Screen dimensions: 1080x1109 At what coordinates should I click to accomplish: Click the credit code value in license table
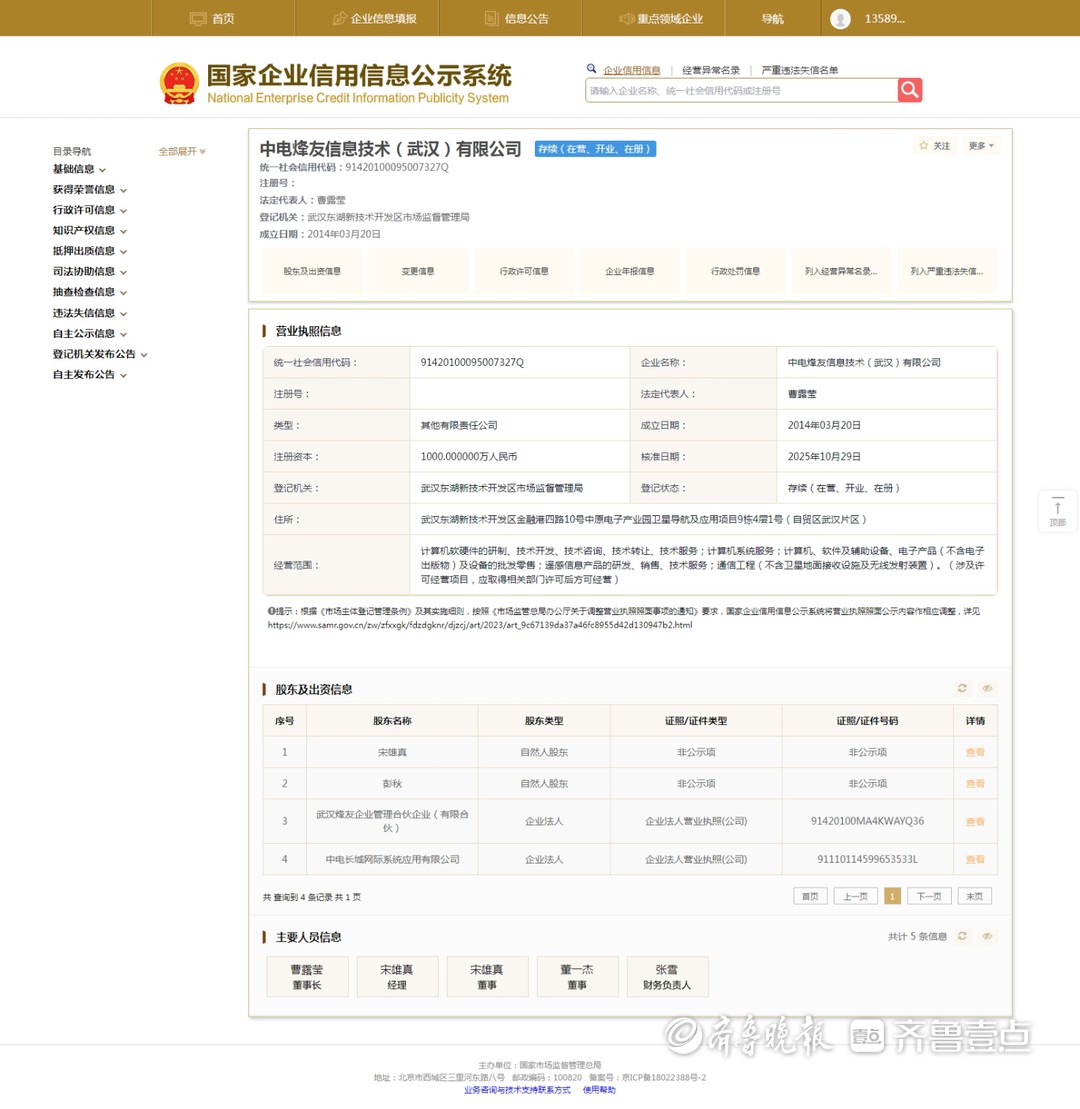pos(472,362)
